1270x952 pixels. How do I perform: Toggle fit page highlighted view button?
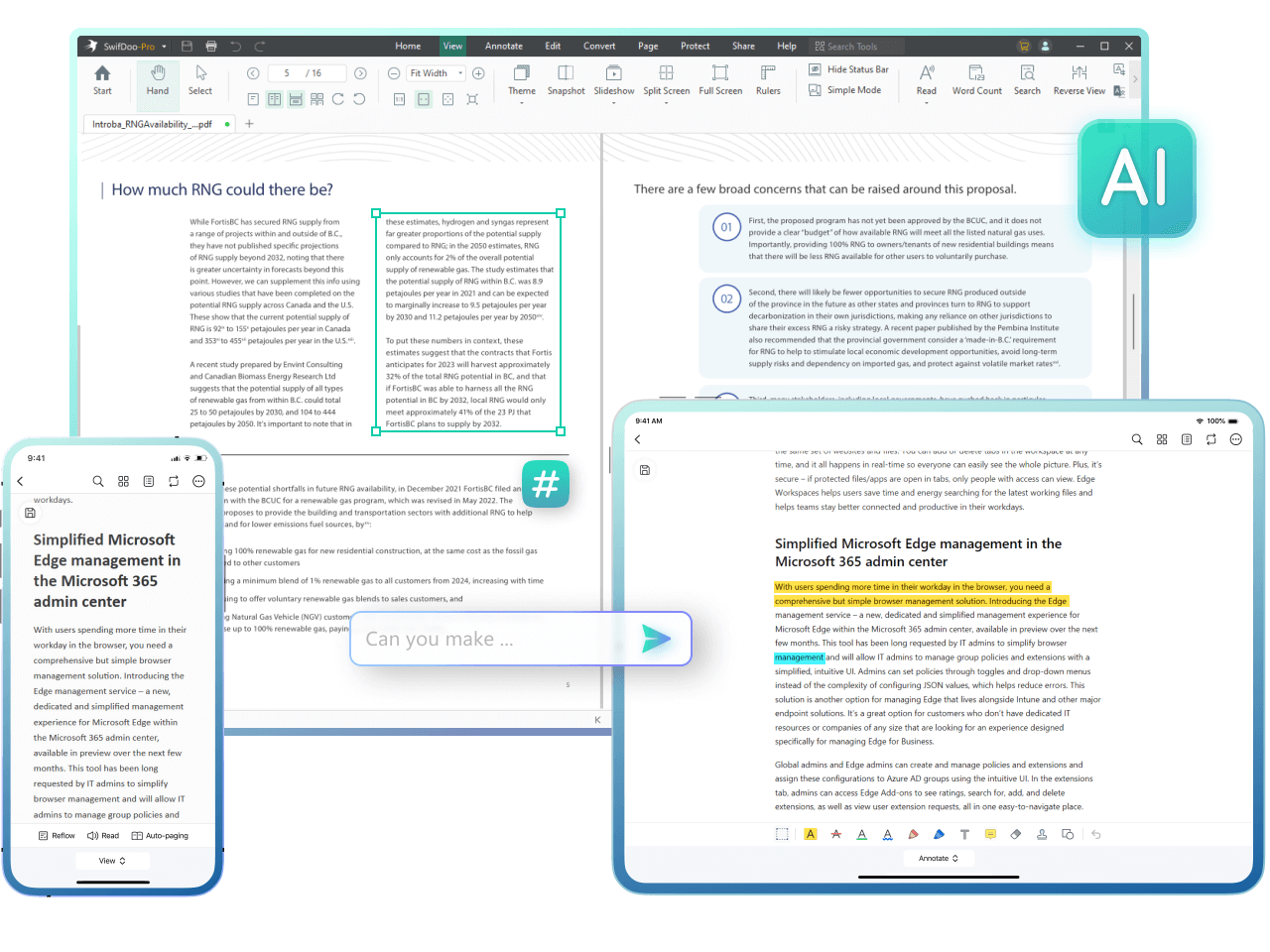coord(424,99)
